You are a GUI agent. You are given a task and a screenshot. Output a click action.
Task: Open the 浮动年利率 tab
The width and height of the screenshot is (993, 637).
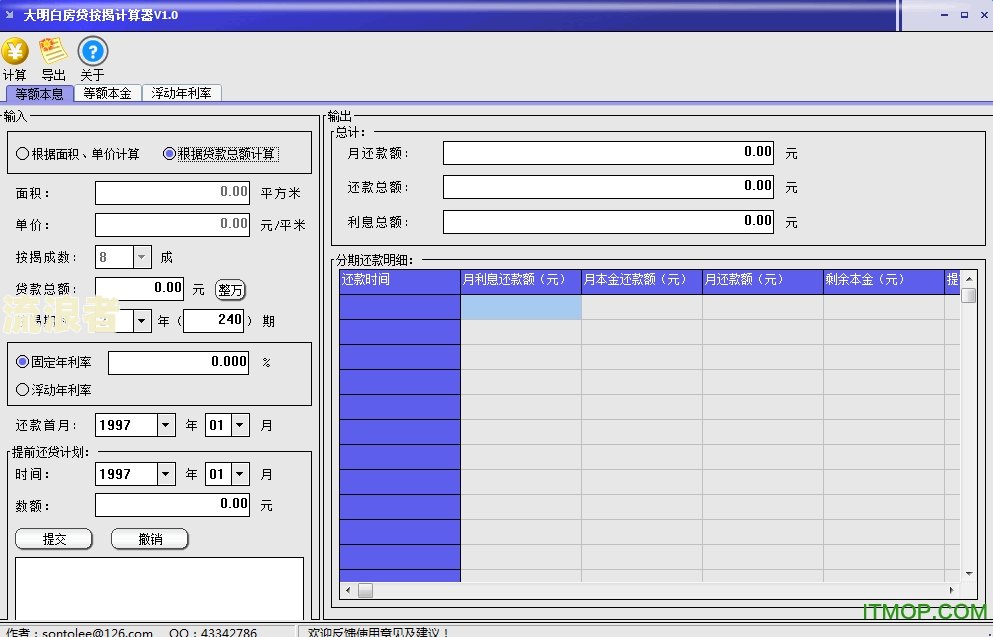[x=181, y=93]
